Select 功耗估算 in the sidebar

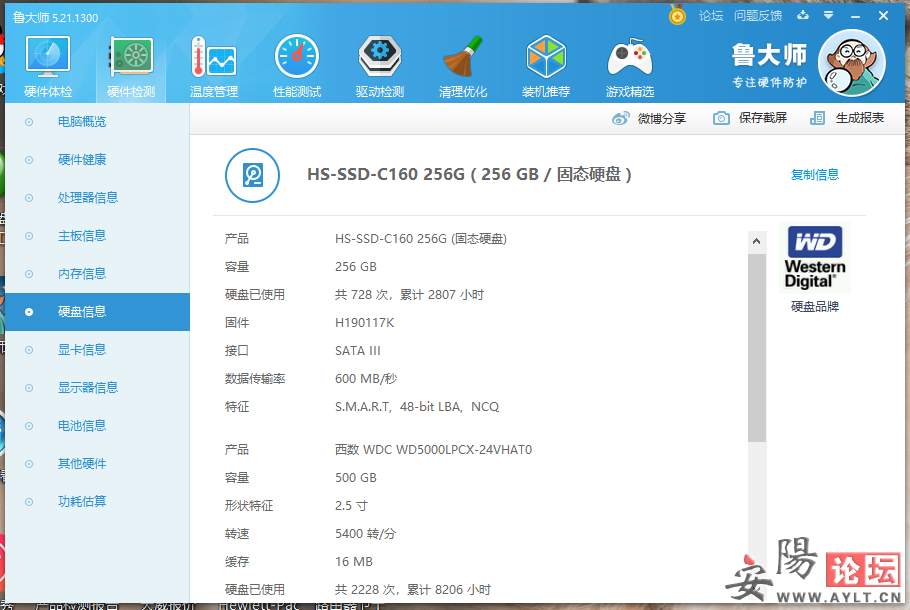point(82,501)
